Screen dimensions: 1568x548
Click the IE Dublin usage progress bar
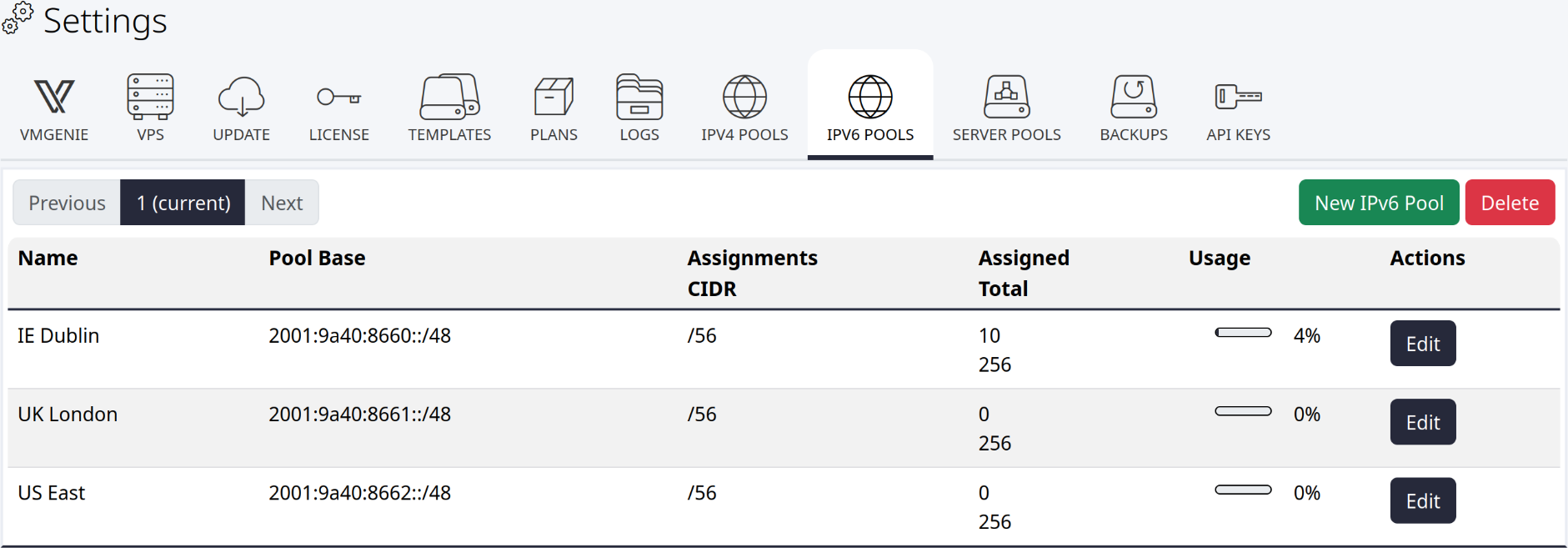1243,333
